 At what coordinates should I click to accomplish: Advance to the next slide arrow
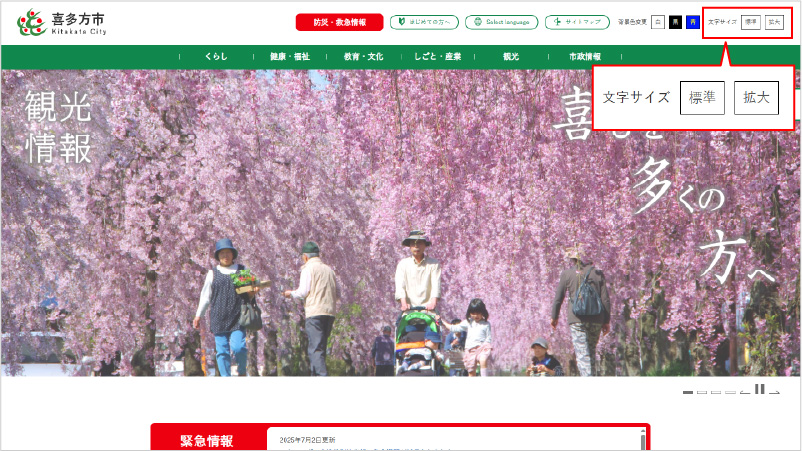click(x=775, y=393)
